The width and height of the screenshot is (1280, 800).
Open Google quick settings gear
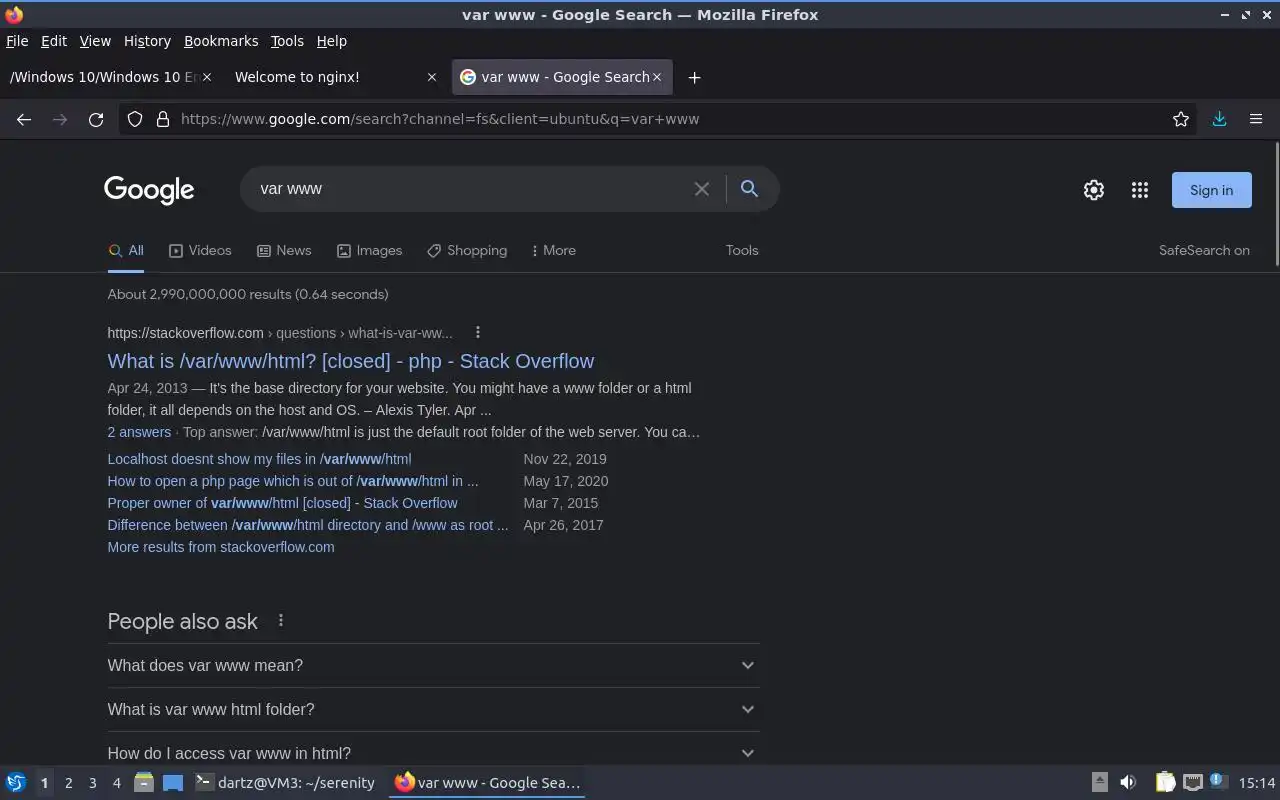[x=1094, y=190]
